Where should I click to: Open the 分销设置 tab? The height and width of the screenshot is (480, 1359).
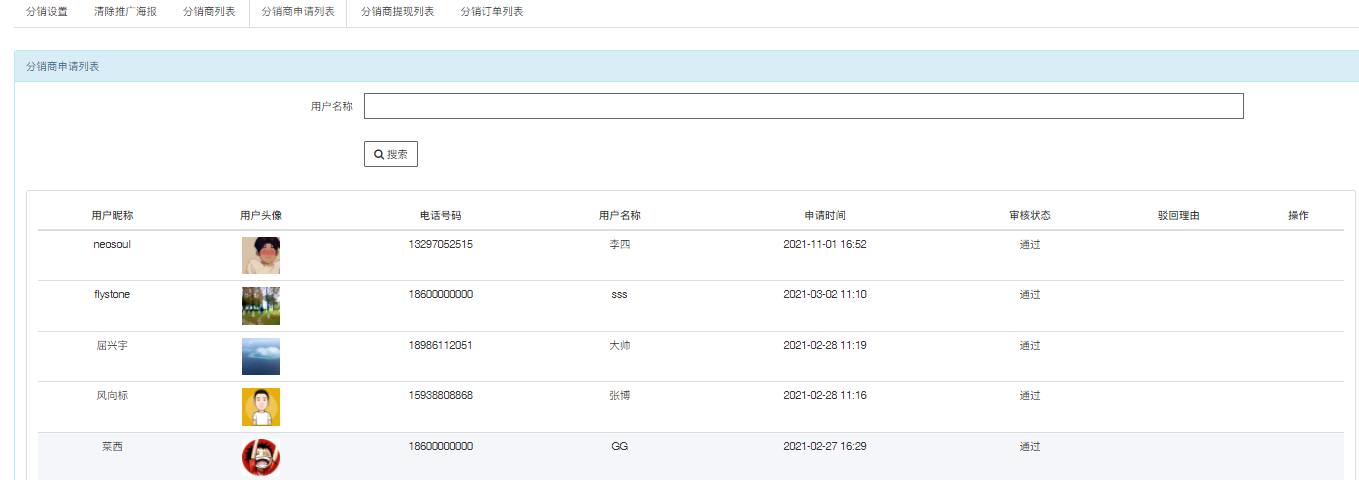47,12
